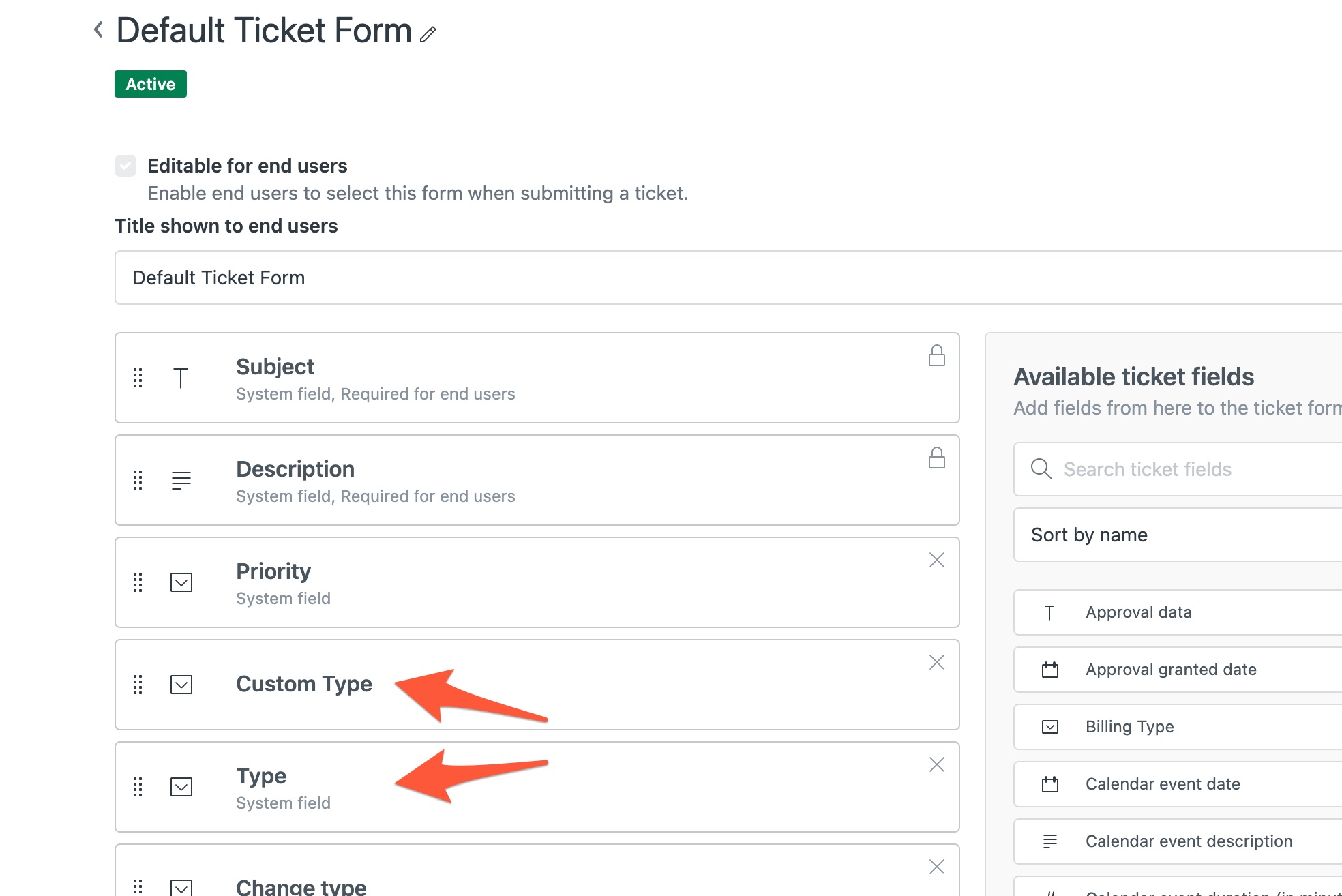
Task: Toggle the Editable for end users checkbox
Action: [x=125, y=166]
